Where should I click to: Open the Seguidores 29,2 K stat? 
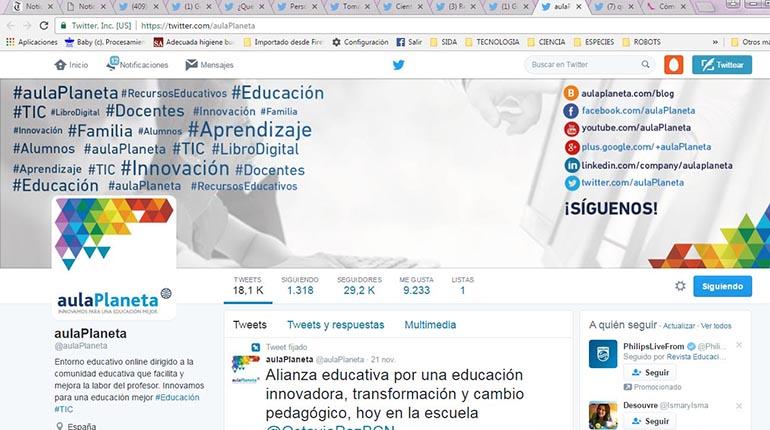point(359,285)
